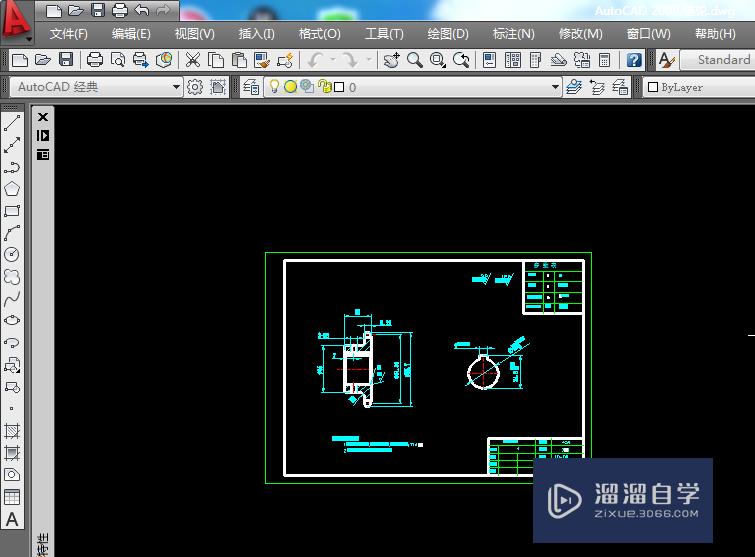The width and height of the screenshot is (755, 557).
Task: Toggle layer 0 freeze sun icon
Action: coord(290,87)
